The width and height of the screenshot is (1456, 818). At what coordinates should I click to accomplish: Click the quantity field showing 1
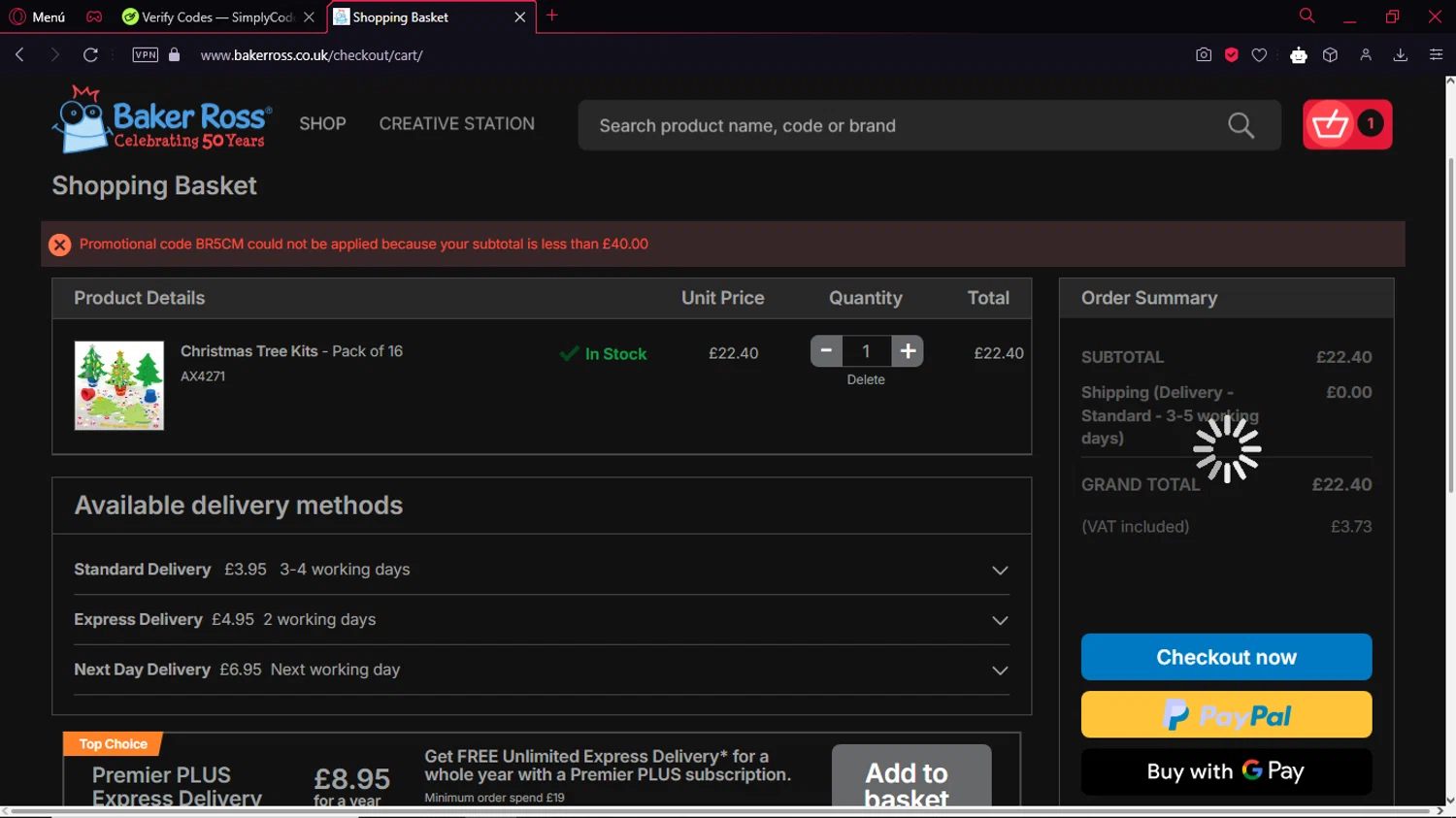(866, 351)
